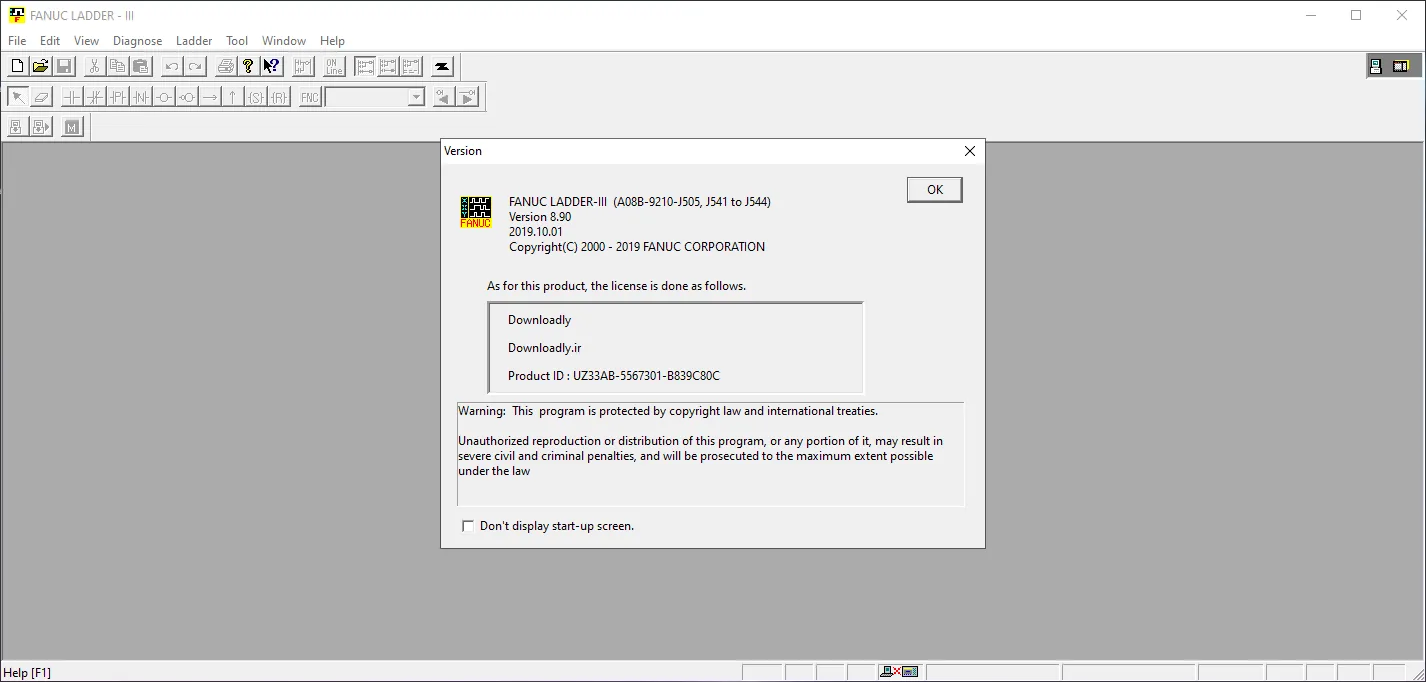Click the top-right green panel icon

click(1376, 67)
